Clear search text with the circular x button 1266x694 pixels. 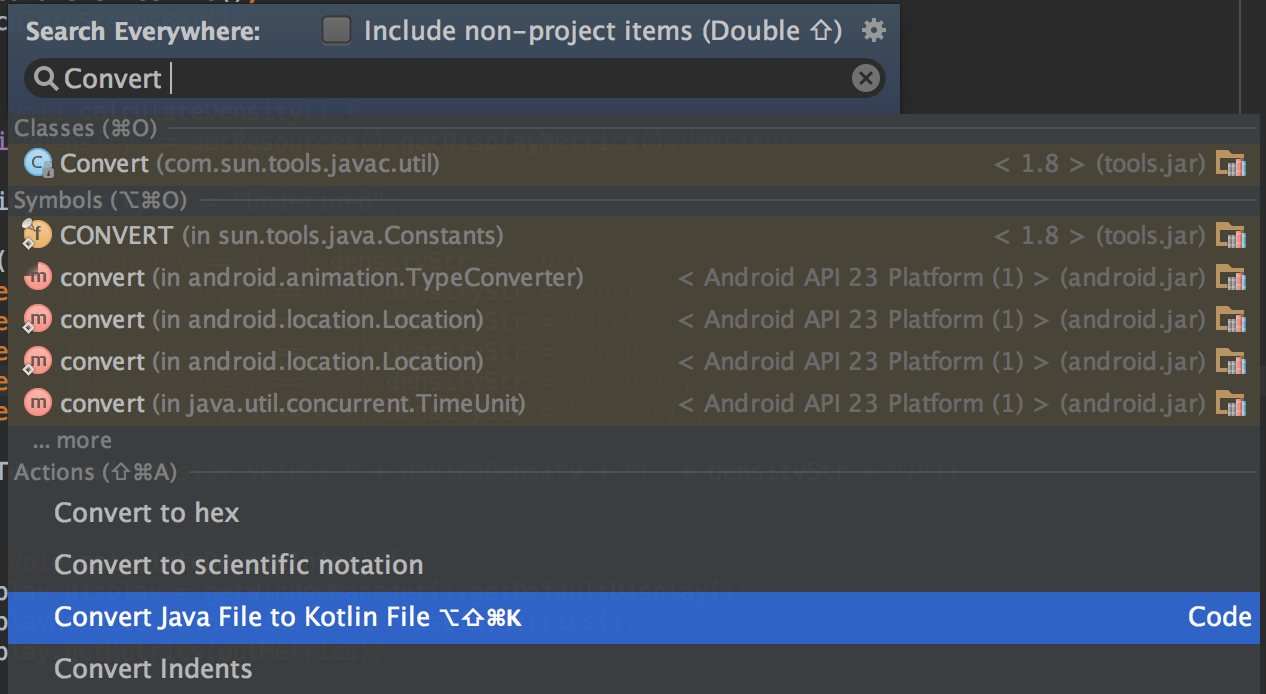866,78
